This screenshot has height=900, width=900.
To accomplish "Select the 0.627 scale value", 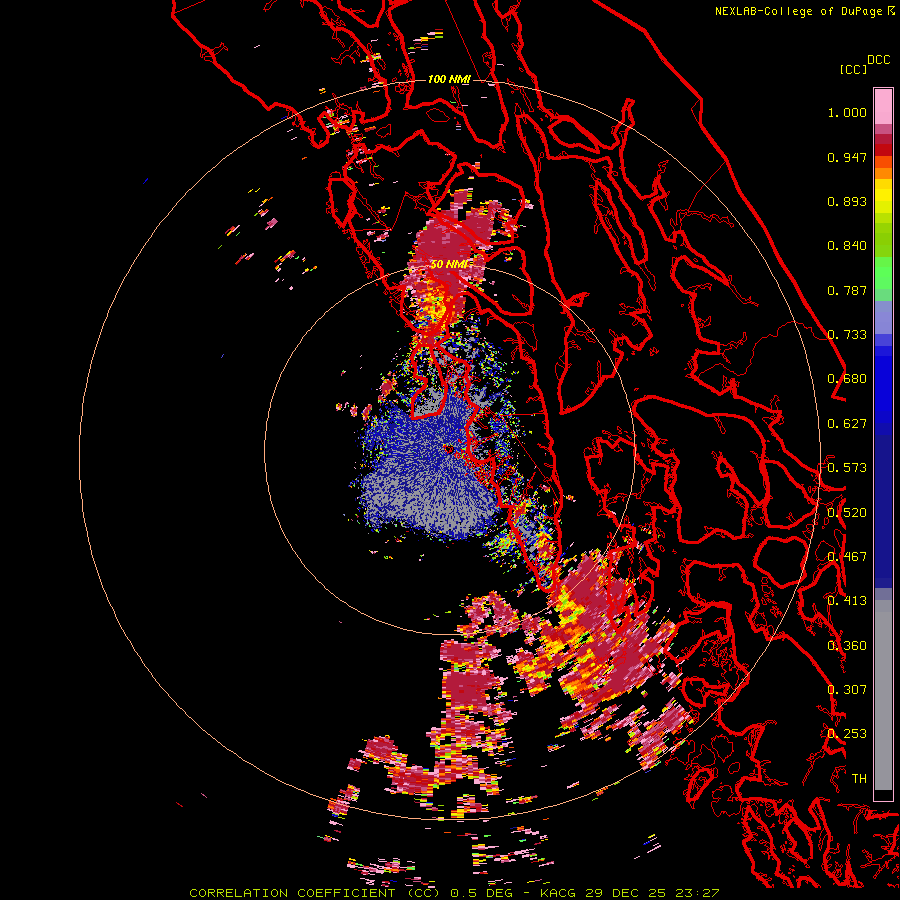I will (847, 424).
